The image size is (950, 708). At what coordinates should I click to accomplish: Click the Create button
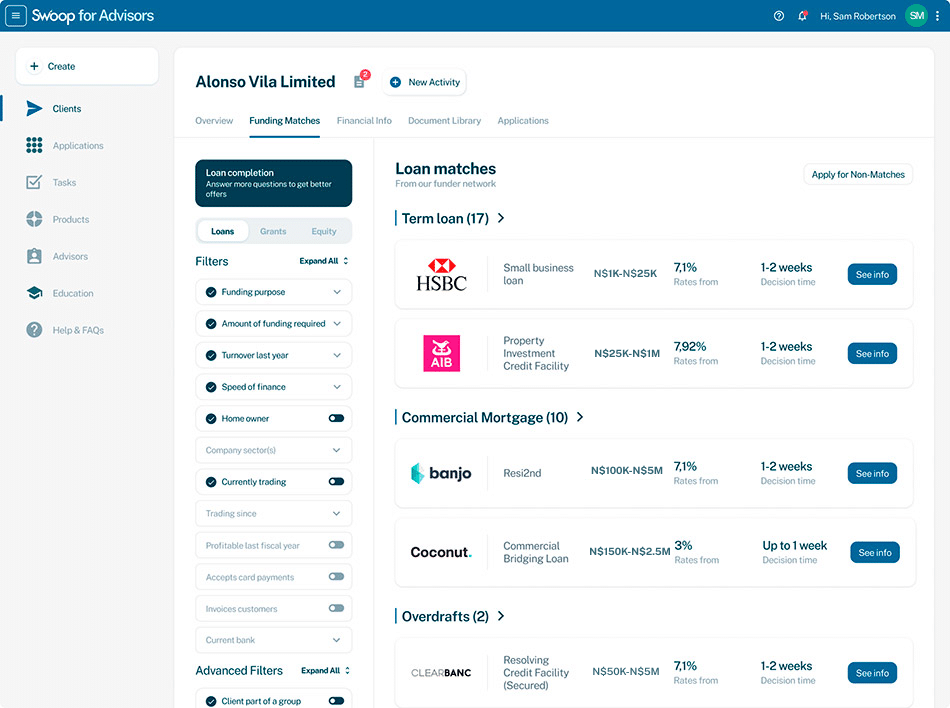pyautogui.click(x=87, y=66)
